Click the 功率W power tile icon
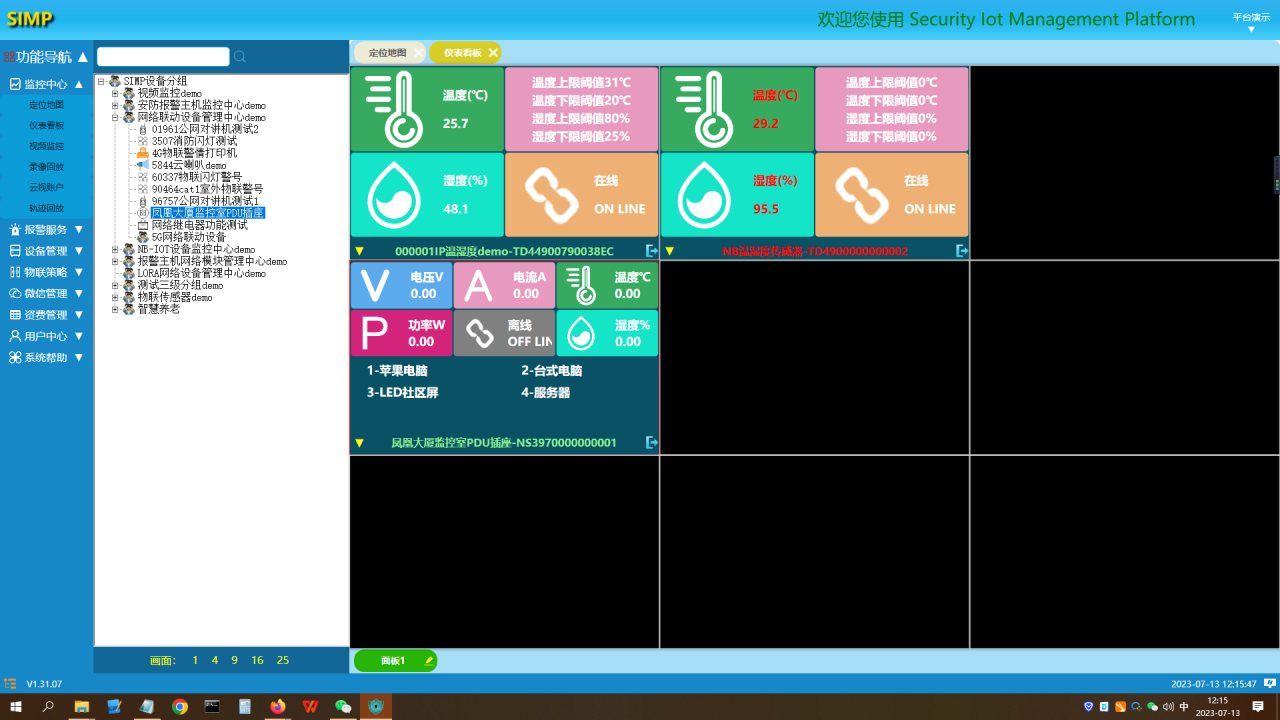Image resolution: width=1280 pixels, height=720 pixels. point(375,333)
